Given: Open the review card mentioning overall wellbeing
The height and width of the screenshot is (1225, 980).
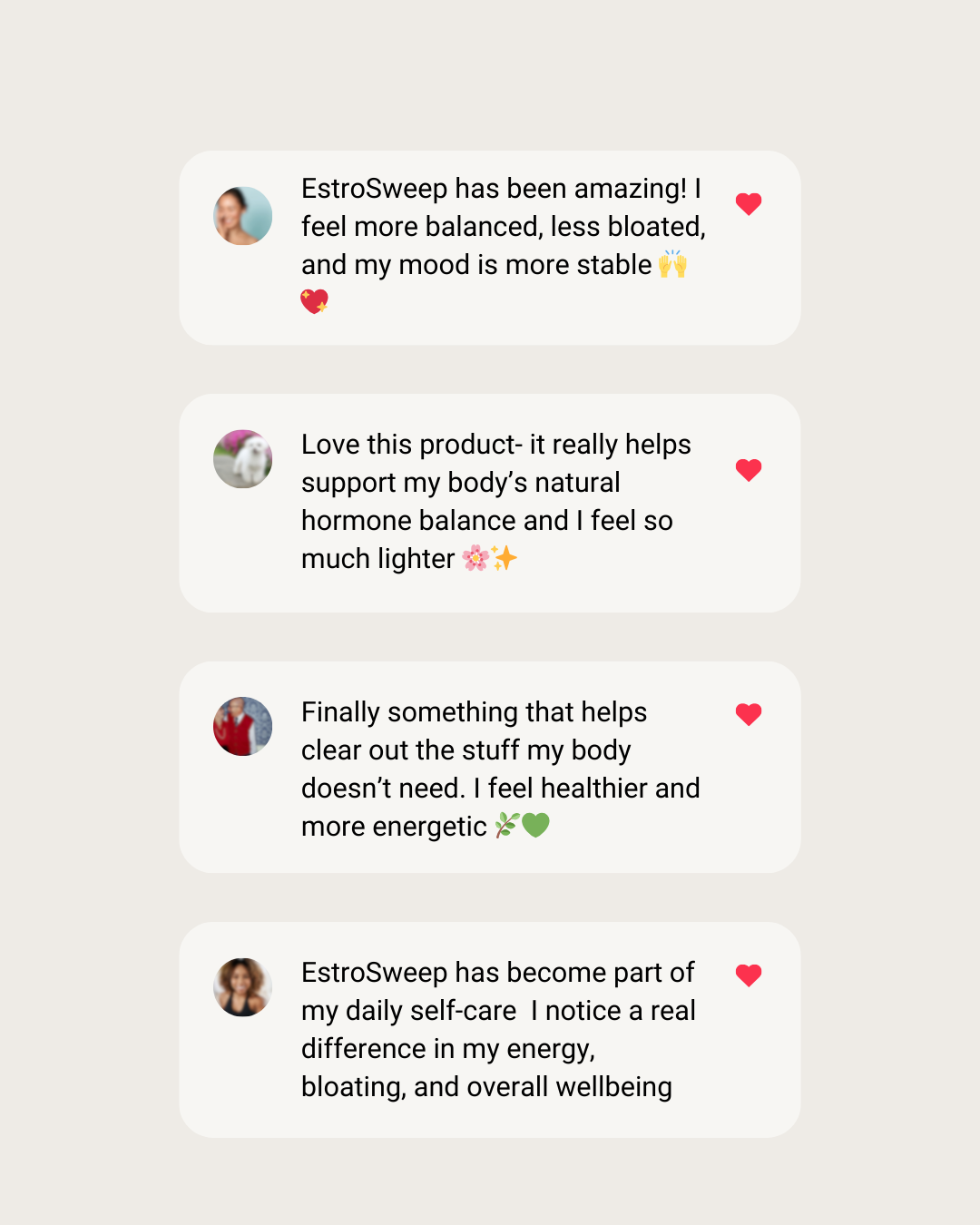Looking at the screenshot, I should [490, 1030].
